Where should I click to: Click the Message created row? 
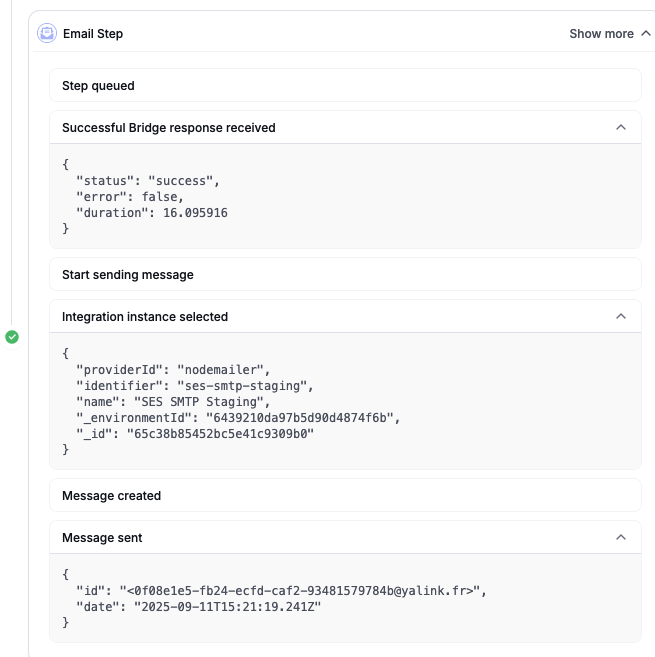tap(345, 495)
